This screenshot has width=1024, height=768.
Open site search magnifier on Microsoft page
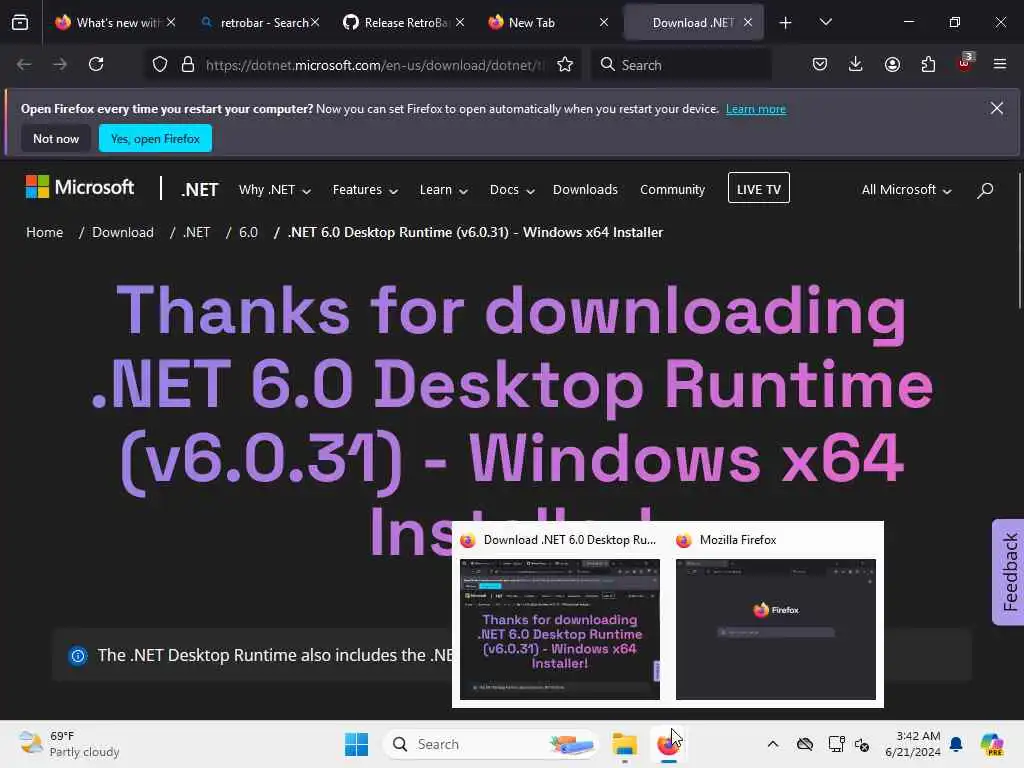pyautogui.click(x=985, y=190)
